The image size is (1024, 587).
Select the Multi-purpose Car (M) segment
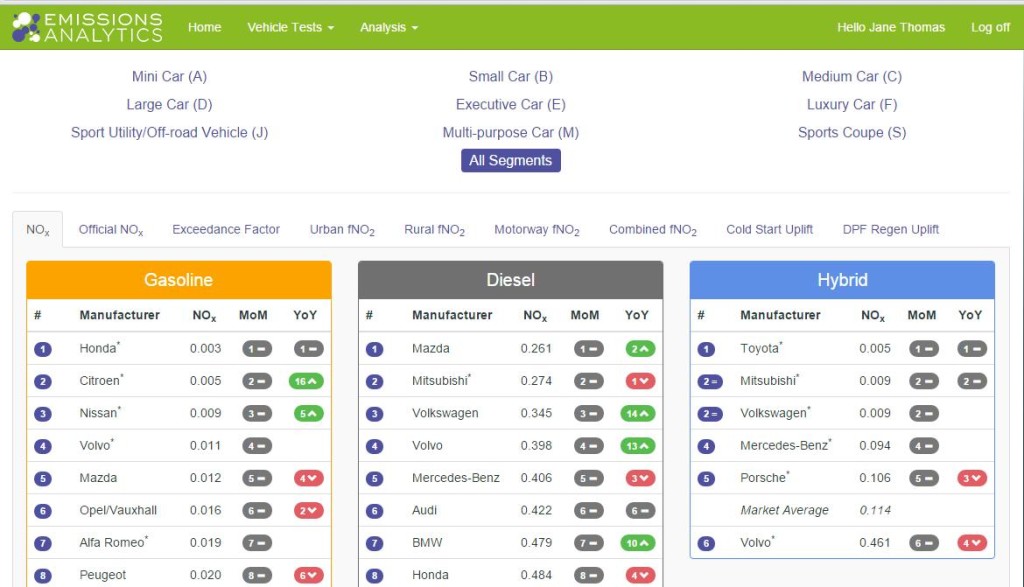coord(511,133)
